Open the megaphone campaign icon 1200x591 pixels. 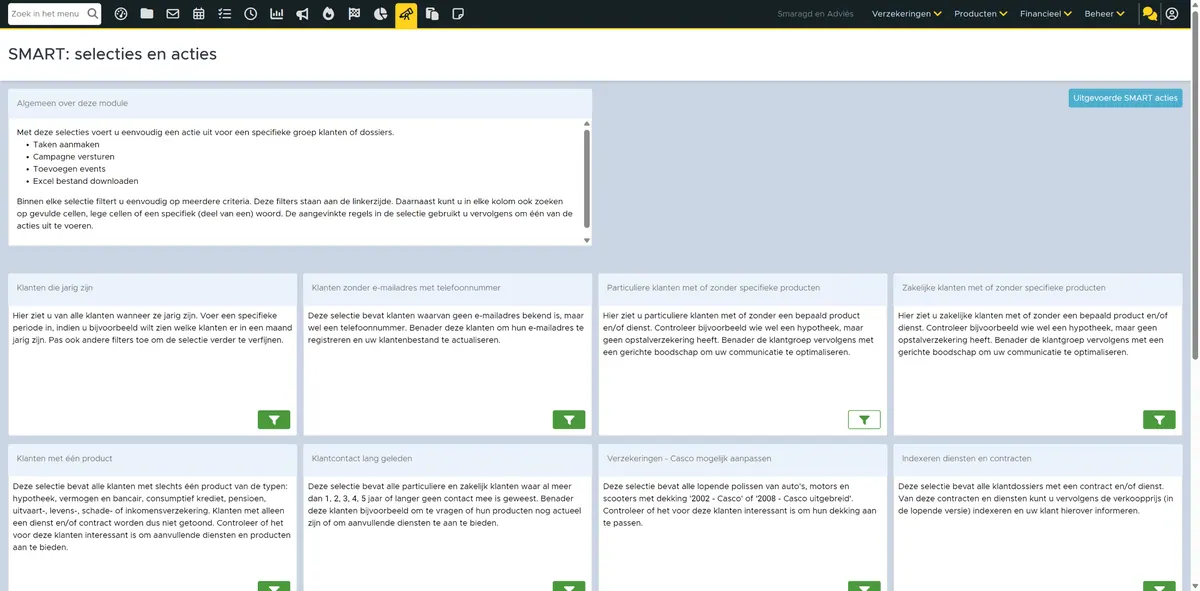(x=302, y=14)
